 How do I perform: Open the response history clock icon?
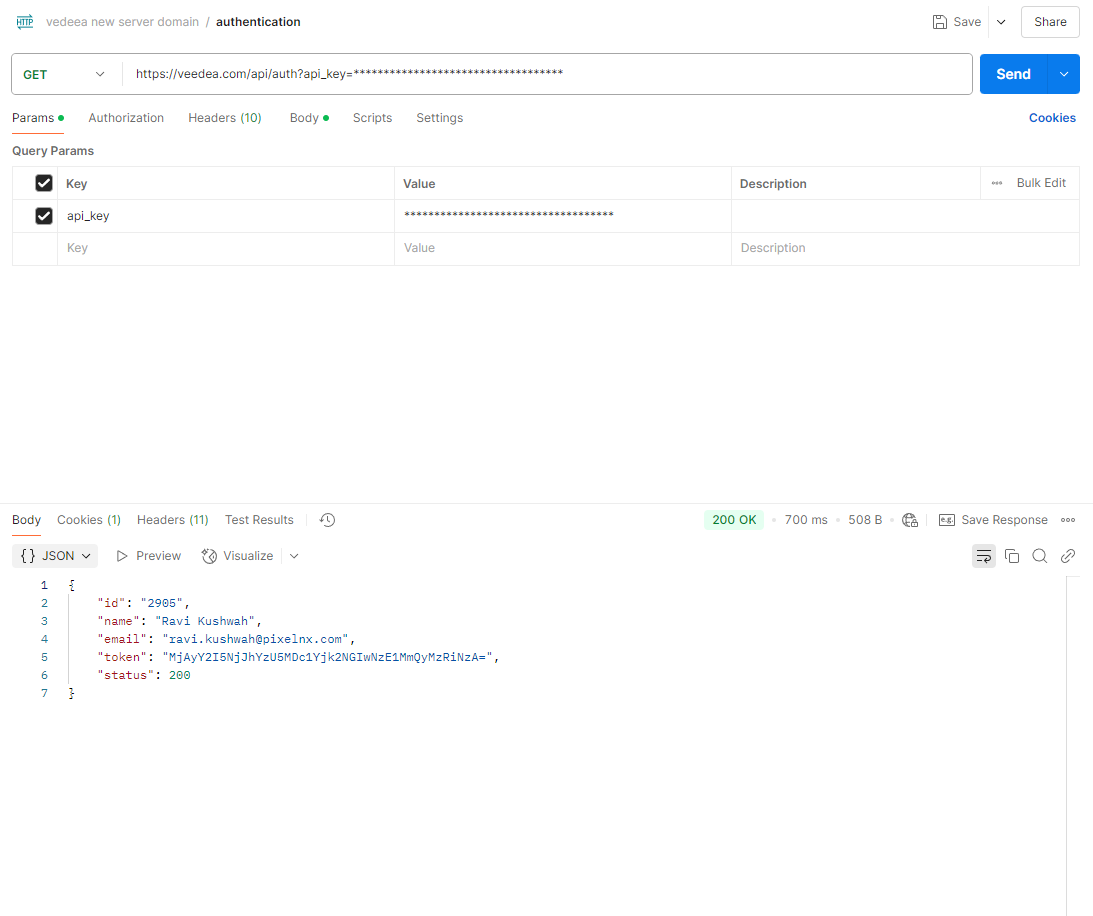328,520
